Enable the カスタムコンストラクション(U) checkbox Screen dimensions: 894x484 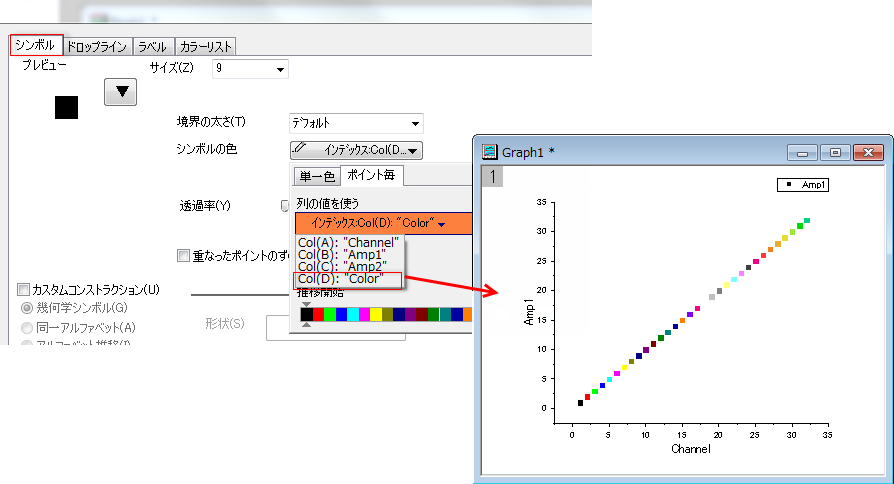[x=23, y=290]
